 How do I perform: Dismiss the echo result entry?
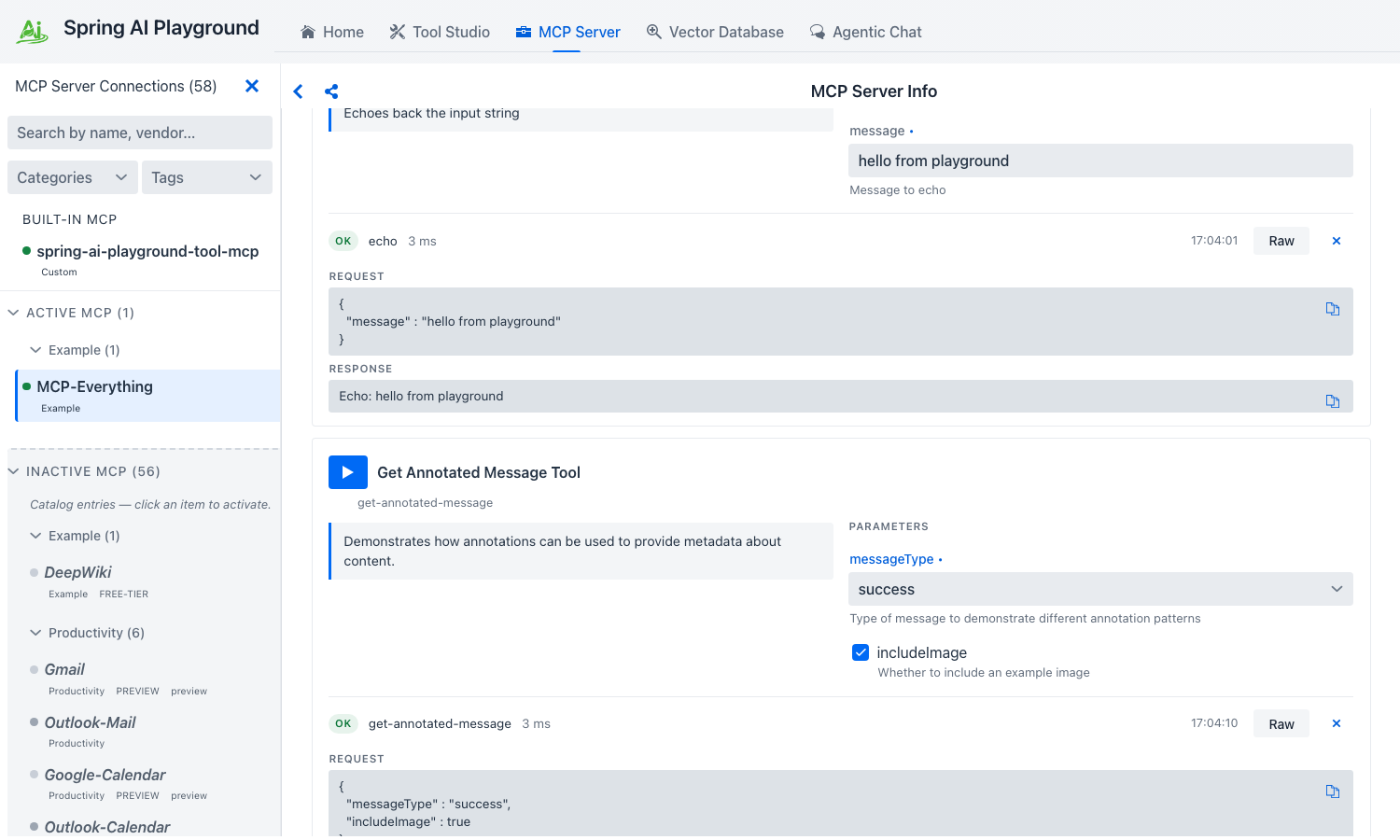click(1337, 241)
